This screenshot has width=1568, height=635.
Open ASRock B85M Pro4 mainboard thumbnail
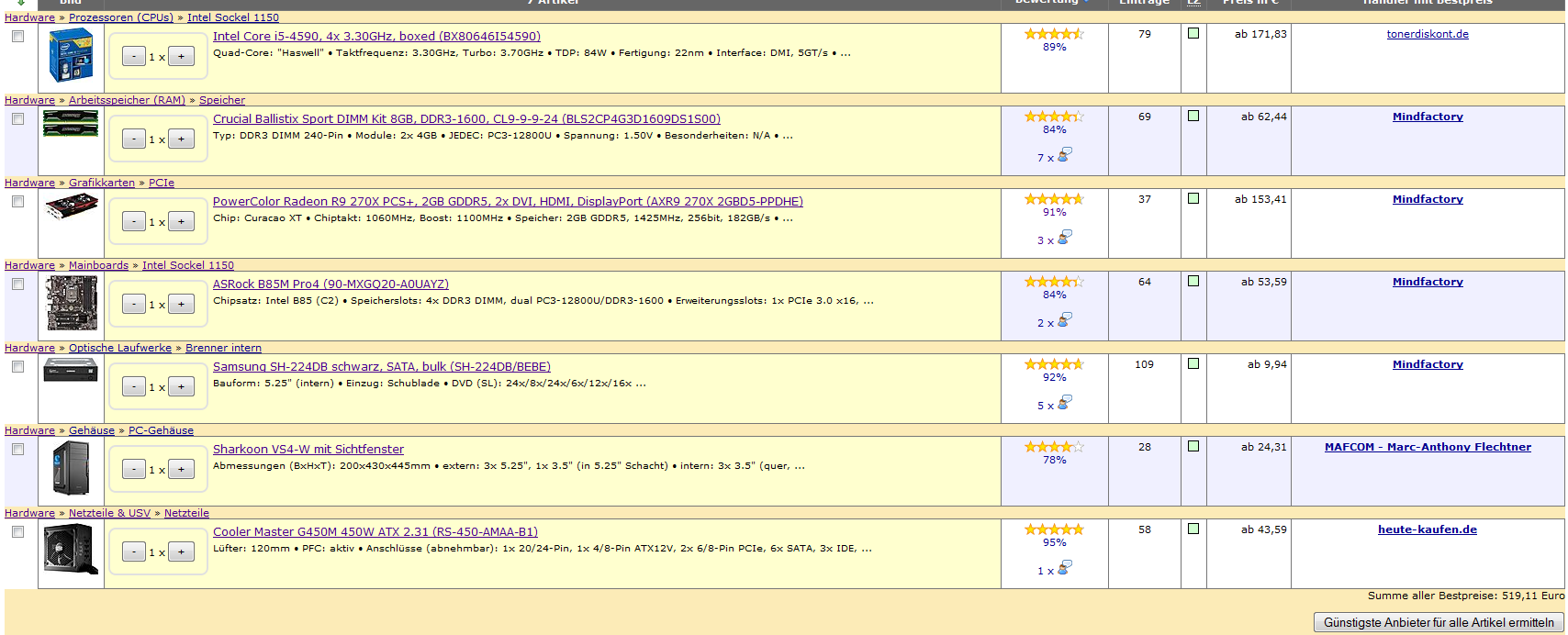71,303
